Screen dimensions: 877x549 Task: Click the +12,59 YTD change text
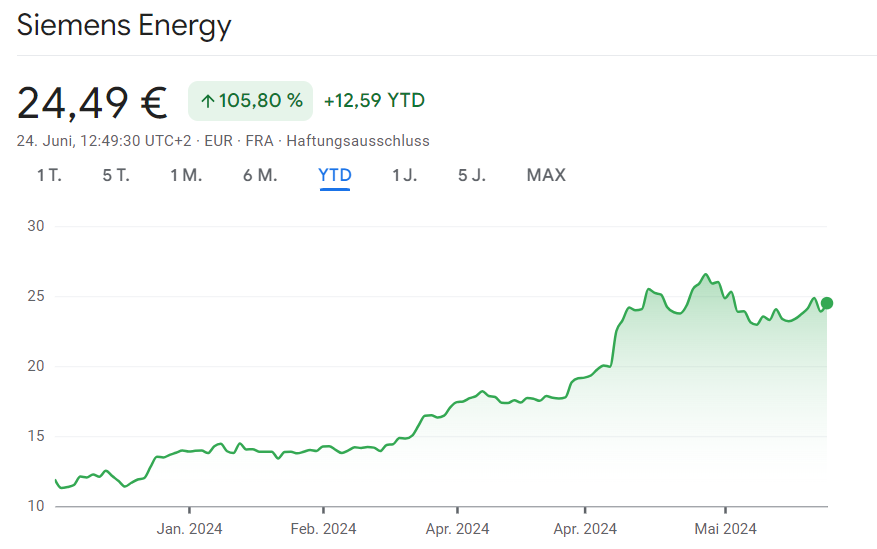tap(374, 101)
